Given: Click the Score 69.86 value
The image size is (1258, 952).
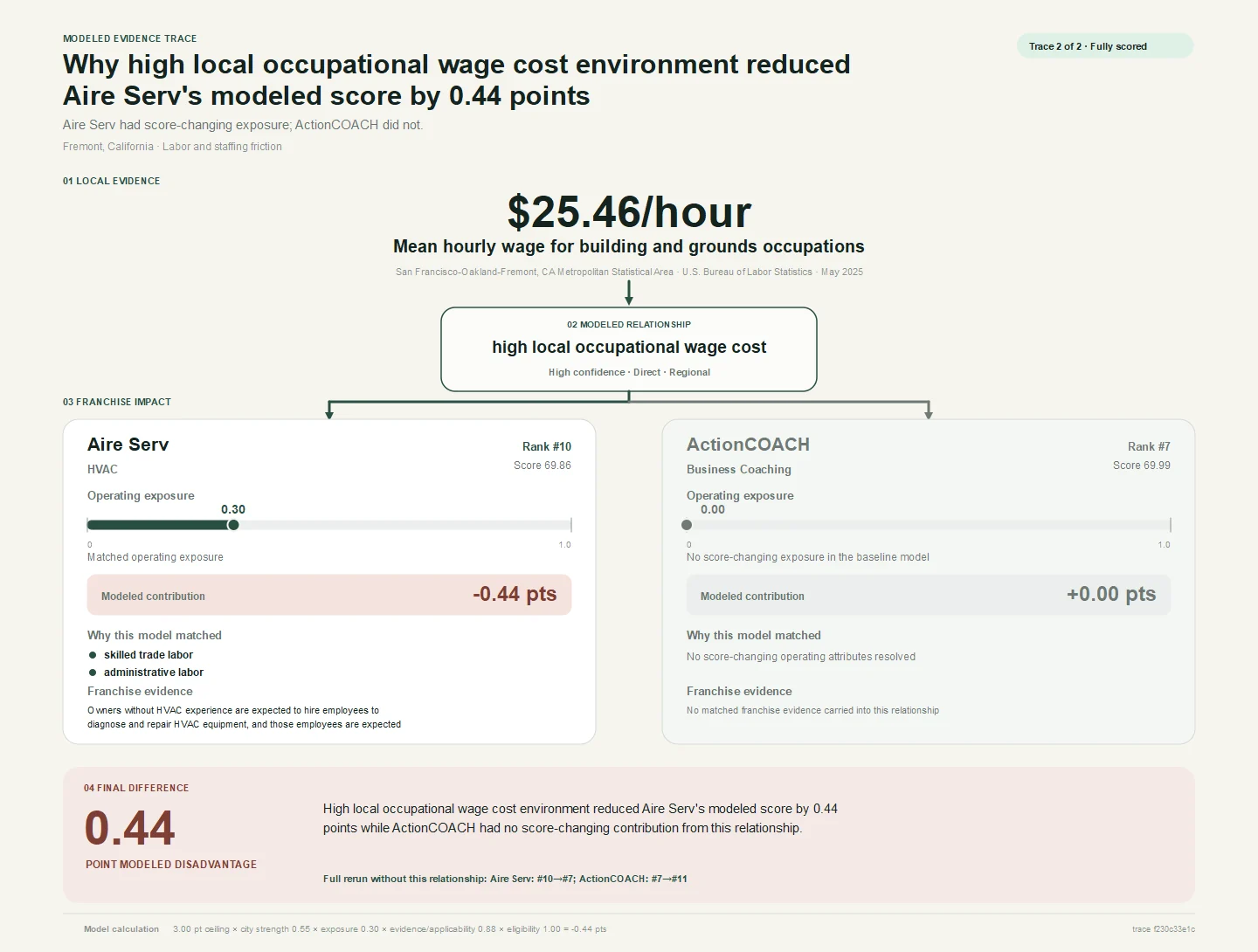Looking at the screenshot, I should coord(543,466).
